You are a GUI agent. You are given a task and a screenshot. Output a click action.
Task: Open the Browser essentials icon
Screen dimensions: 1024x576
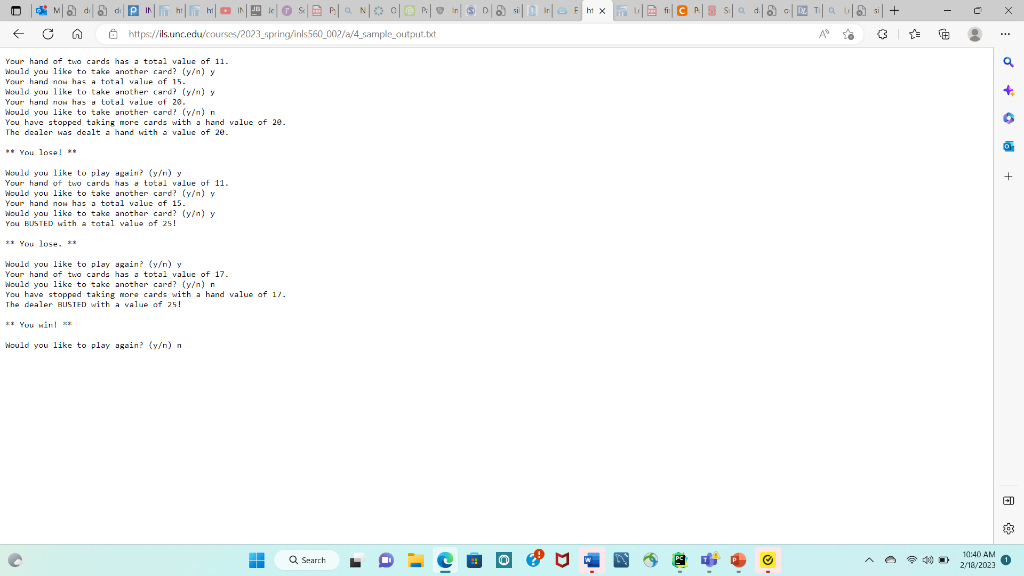pos(881,33)
